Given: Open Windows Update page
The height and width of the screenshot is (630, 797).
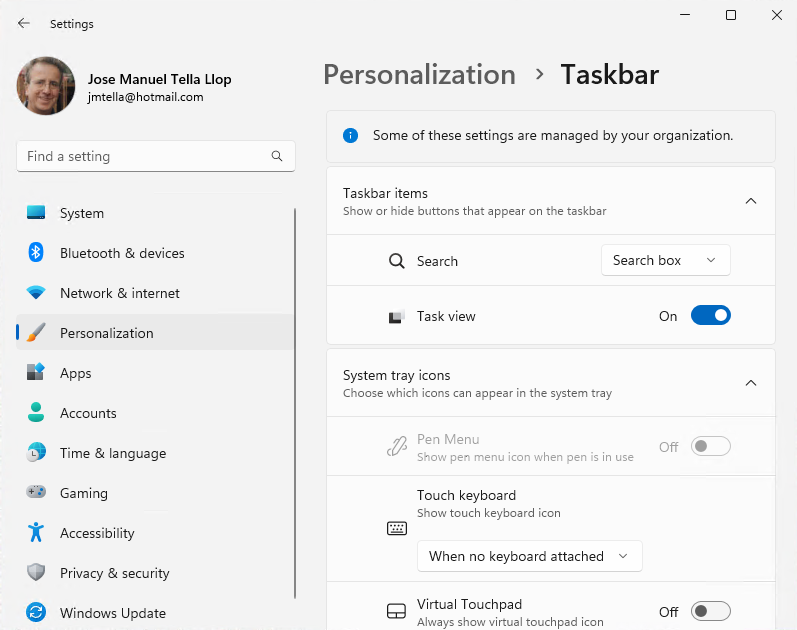Looking at the screenshot, I should [x=155, y=613].
